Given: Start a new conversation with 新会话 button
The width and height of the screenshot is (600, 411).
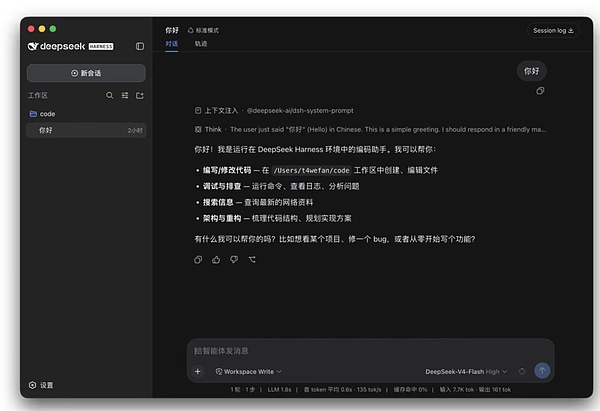Looking at the screenshot, I should tap(86, 73).
